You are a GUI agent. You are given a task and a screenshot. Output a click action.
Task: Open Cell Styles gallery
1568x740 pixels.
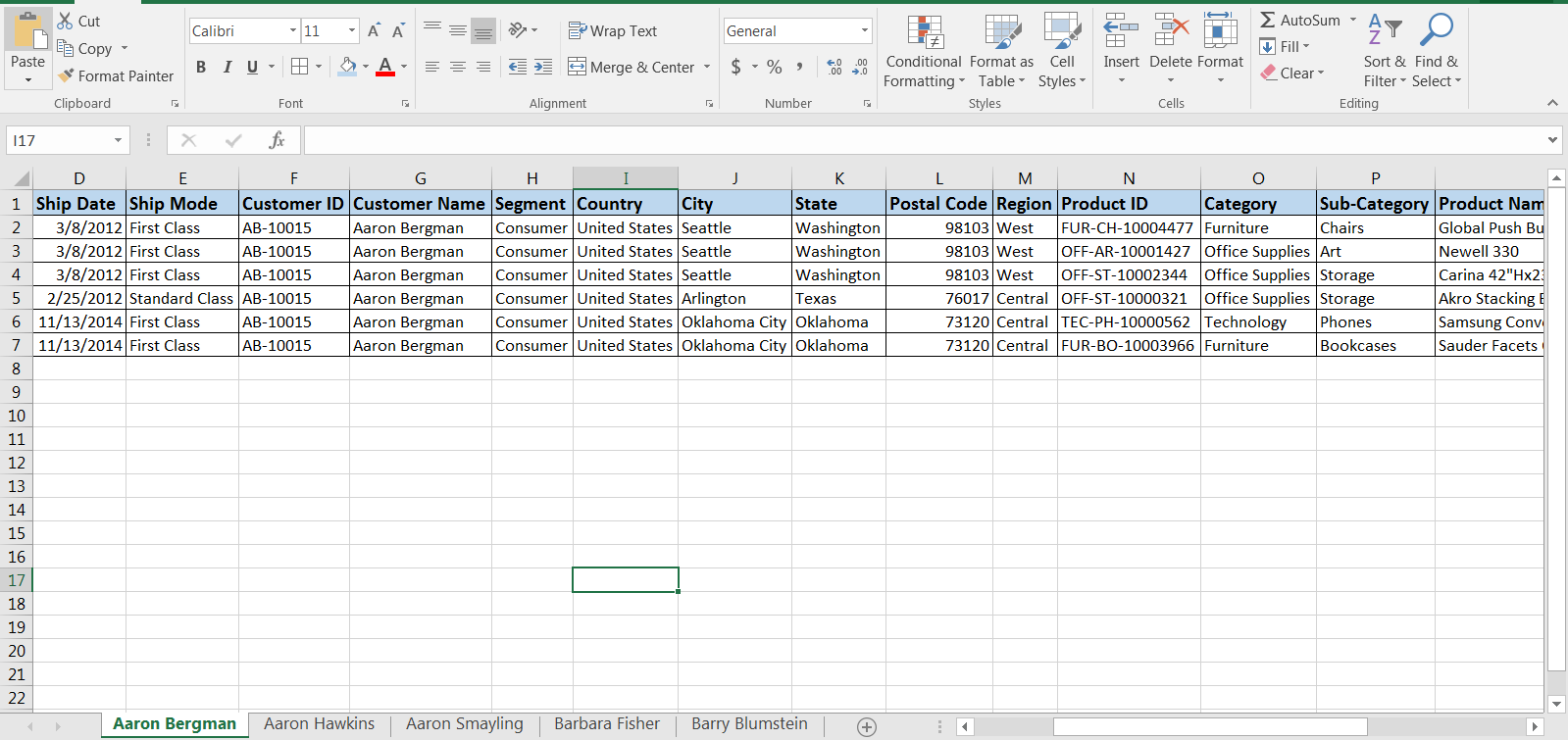coord(1062,52)
